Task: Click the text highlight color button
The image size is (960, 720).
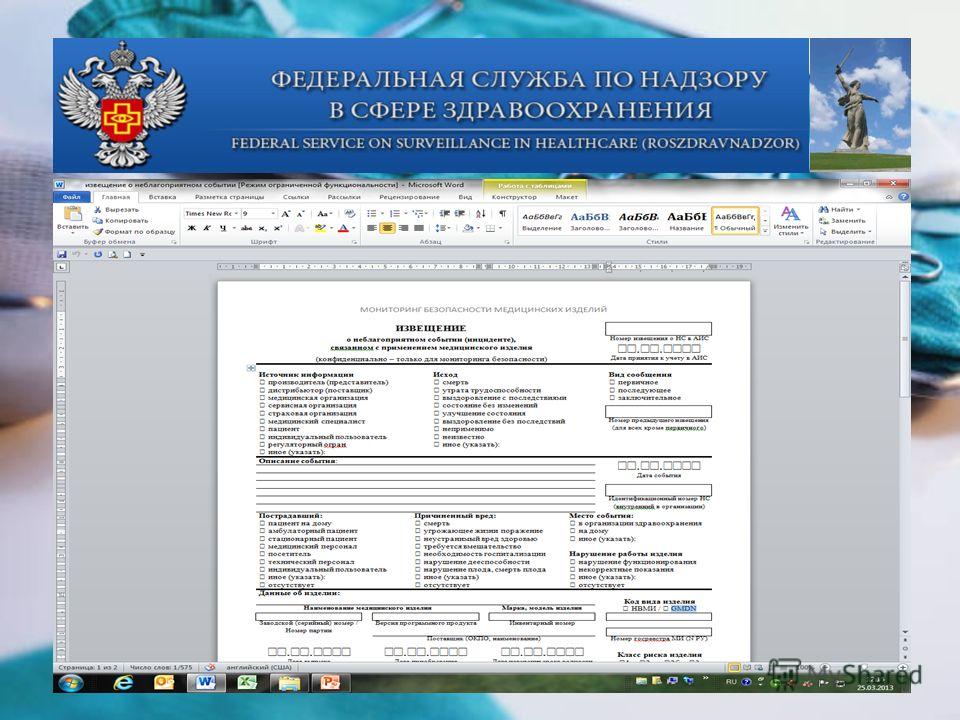Action: 320,228
